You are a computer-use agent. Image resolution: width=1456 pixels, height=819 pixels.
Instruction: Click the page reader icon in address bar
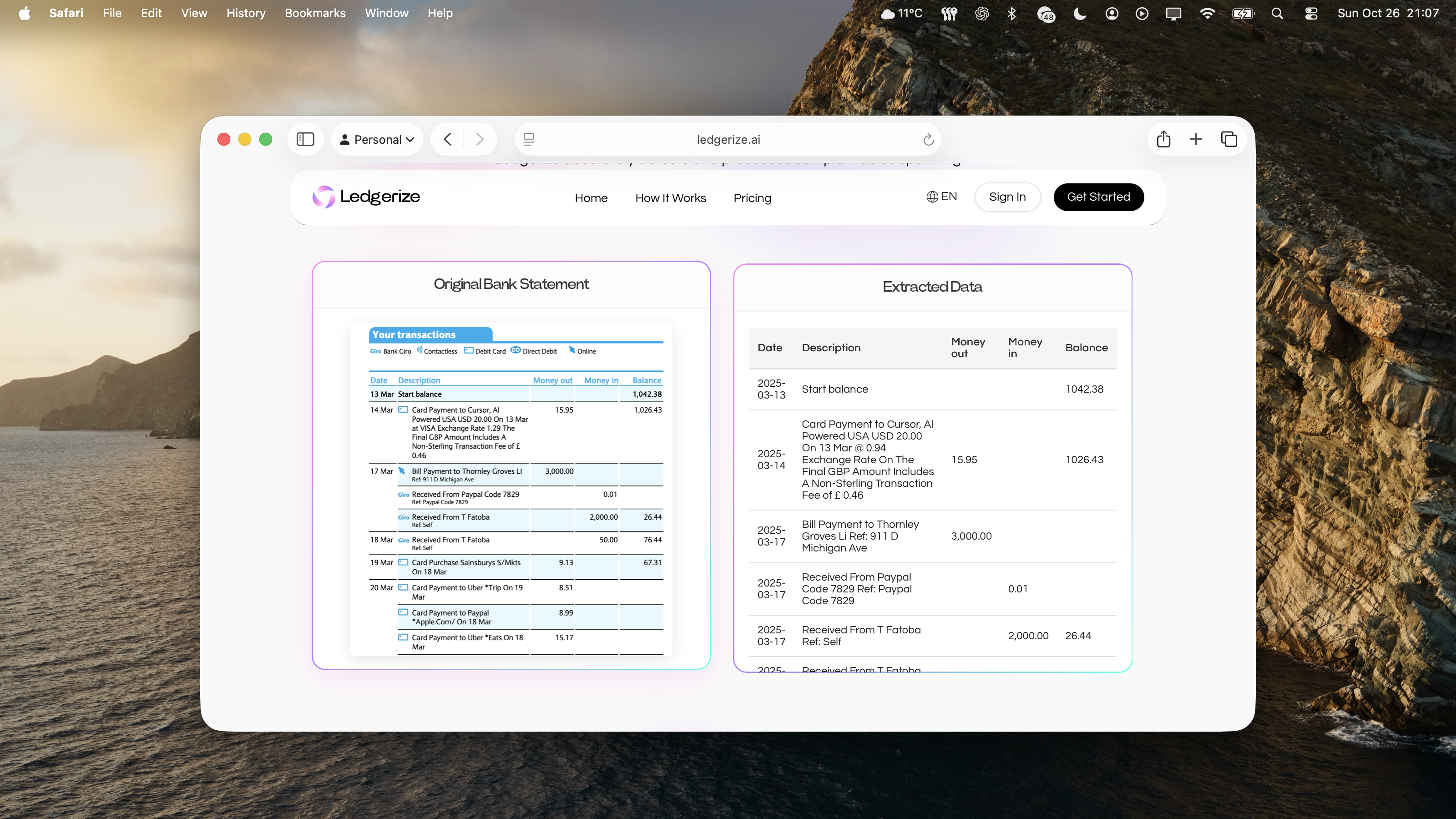point(528,140)
